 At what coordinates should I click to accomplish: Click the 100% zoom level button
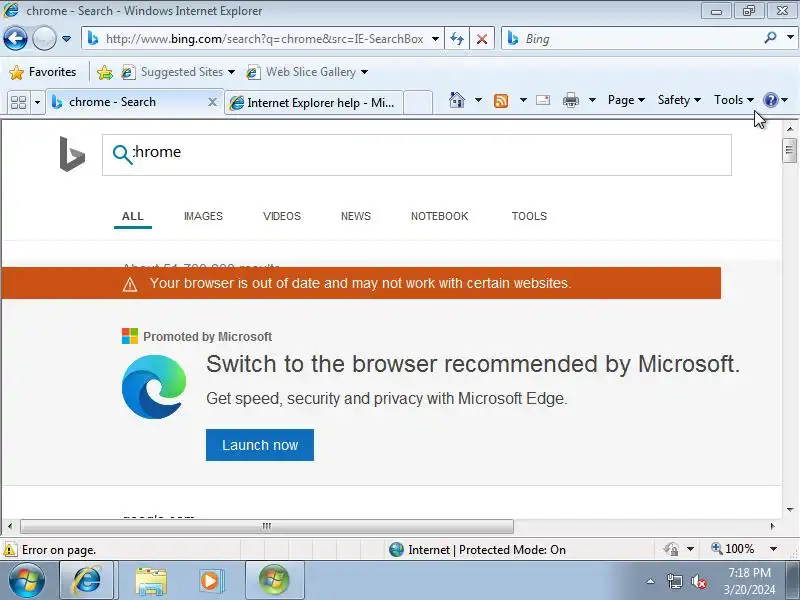point(733,549)
